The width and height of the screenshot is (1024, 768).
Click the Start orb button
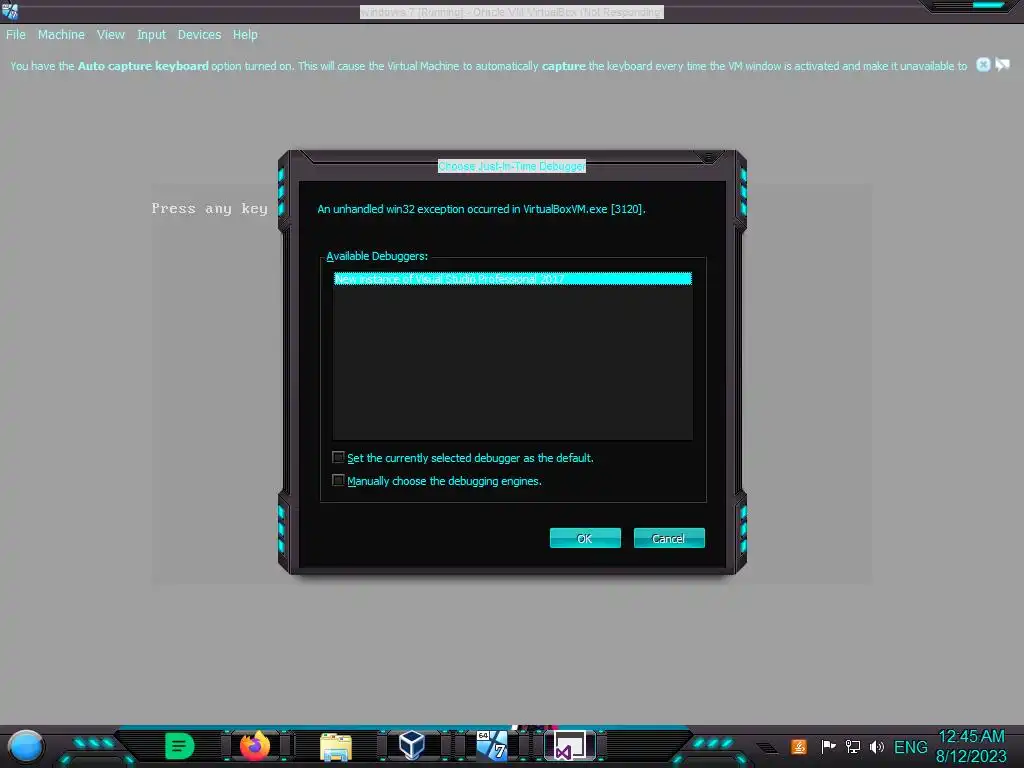click(x=26, y=746)
